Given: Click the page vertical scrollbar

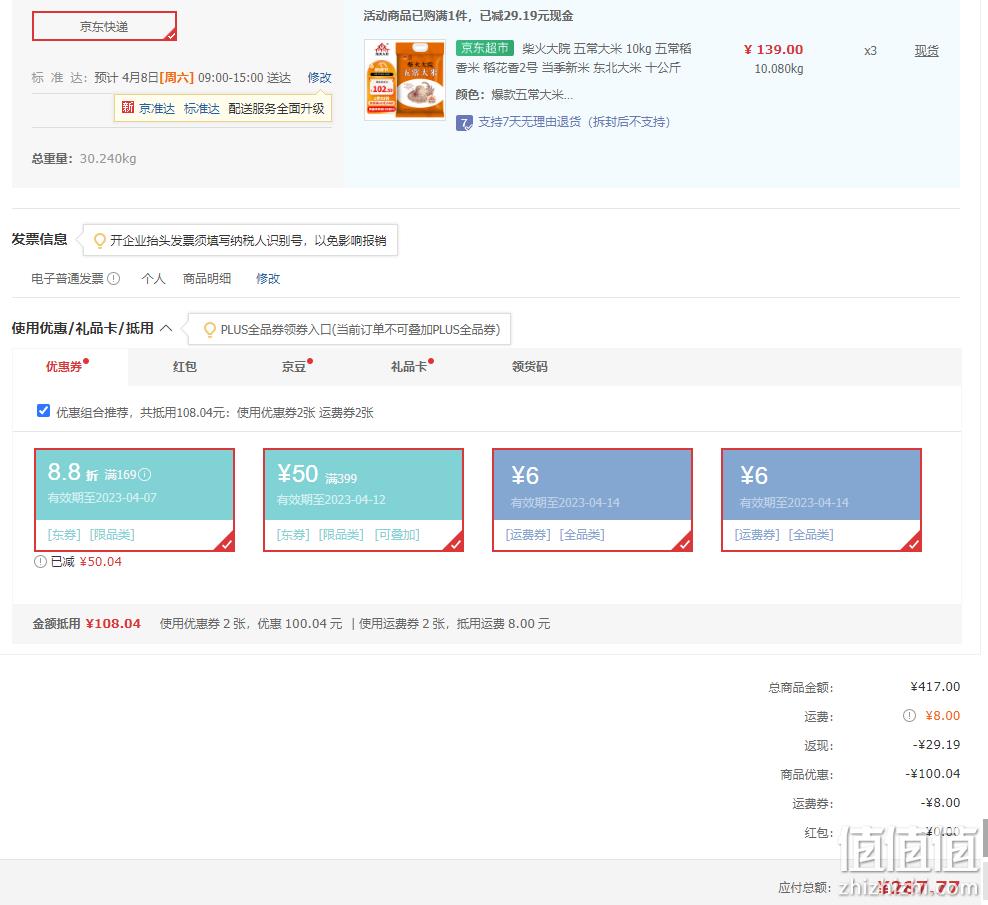Looking at the screenshot, I should pos(984,838).
